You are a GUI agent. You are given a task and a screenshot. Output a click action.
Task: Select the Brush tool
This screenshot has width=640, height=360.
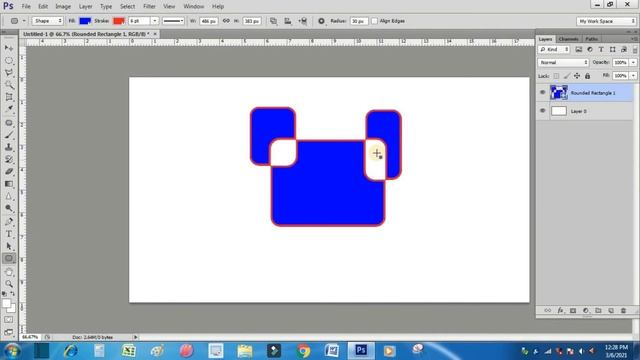(9, 135)
